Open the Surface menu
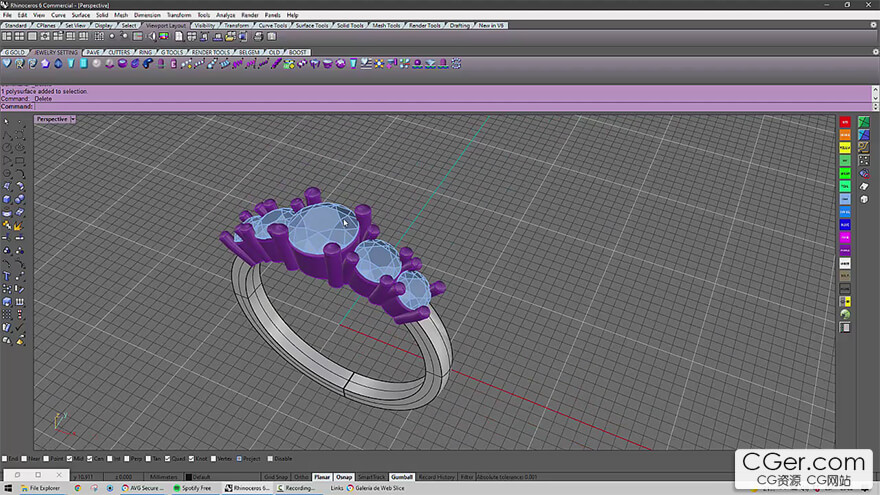This screenshot has width=880, height=495. click(x=80, y=15)
